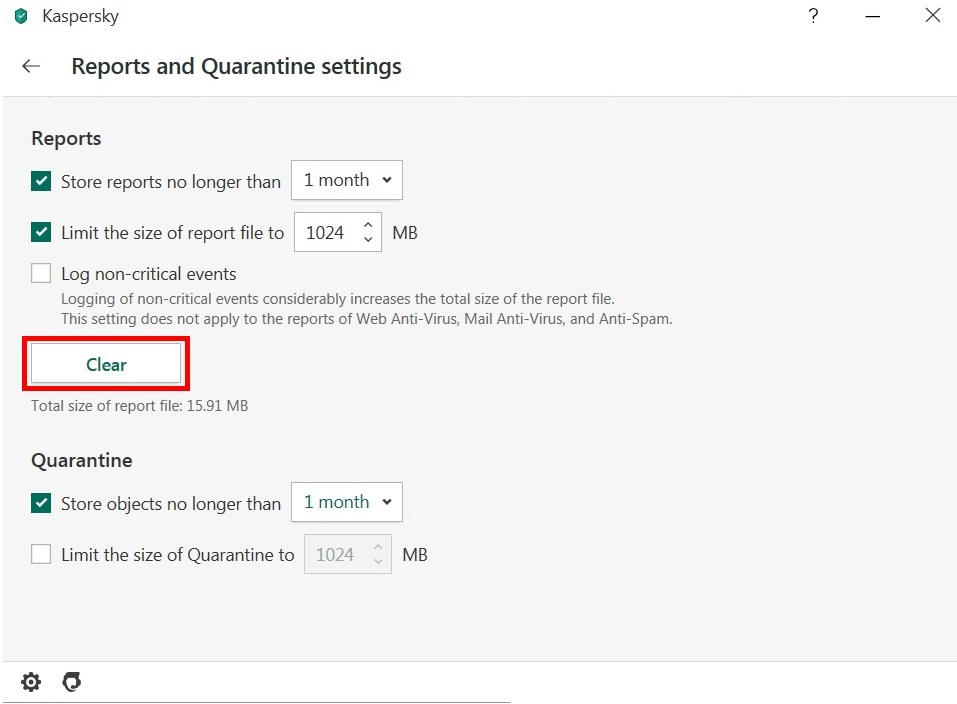Click the Kaspersky shield logo

pos(21,17)
